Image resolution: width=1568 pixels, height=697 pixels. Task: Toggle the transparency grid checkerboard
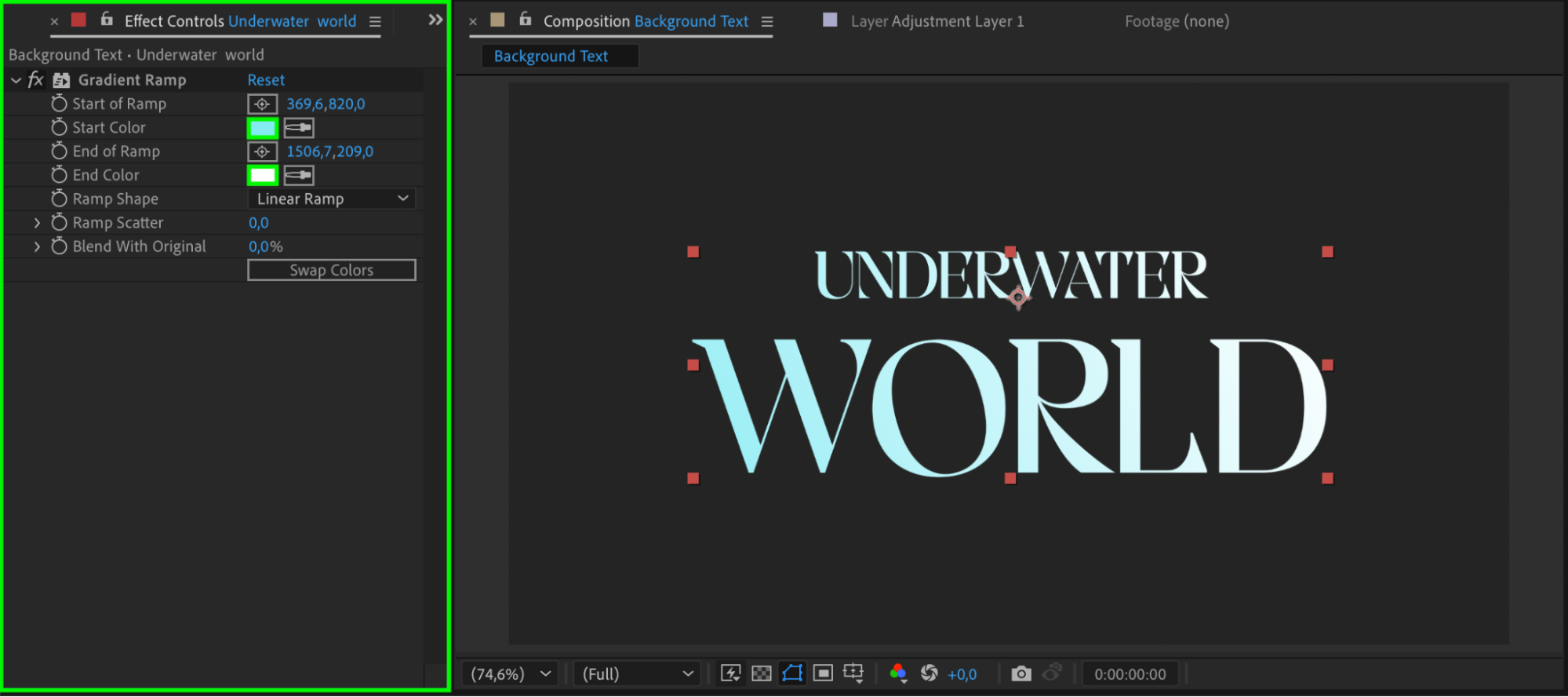[x=761, y=673]
